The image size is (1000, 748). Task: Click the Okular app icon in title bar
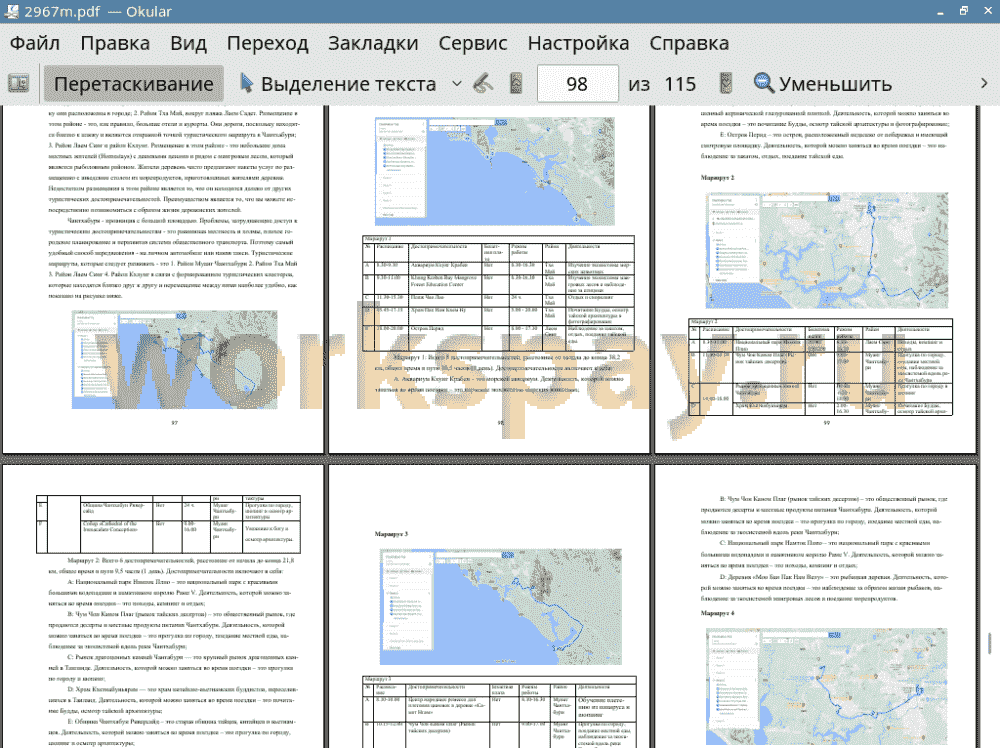click(11, 11)
